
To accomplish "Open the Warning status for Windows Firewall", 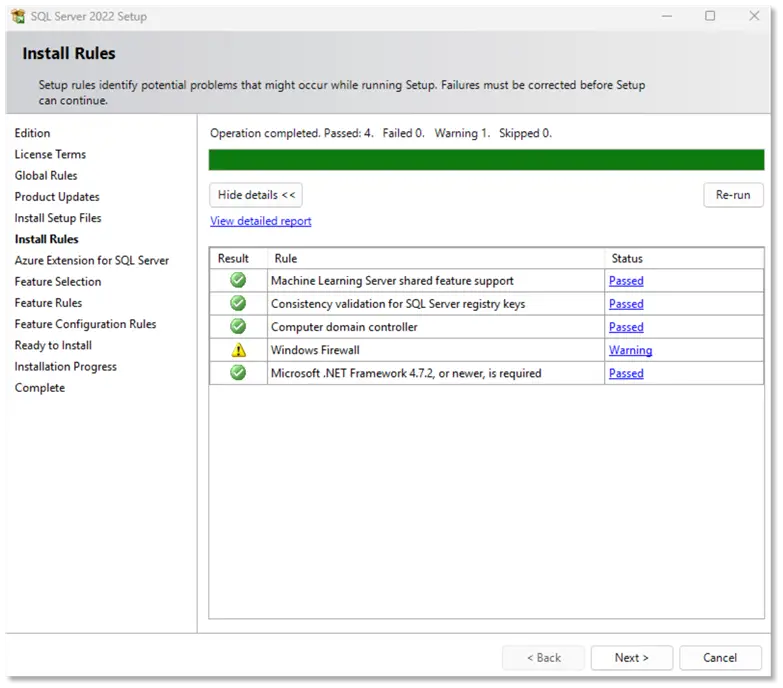I will pos(631,350).
